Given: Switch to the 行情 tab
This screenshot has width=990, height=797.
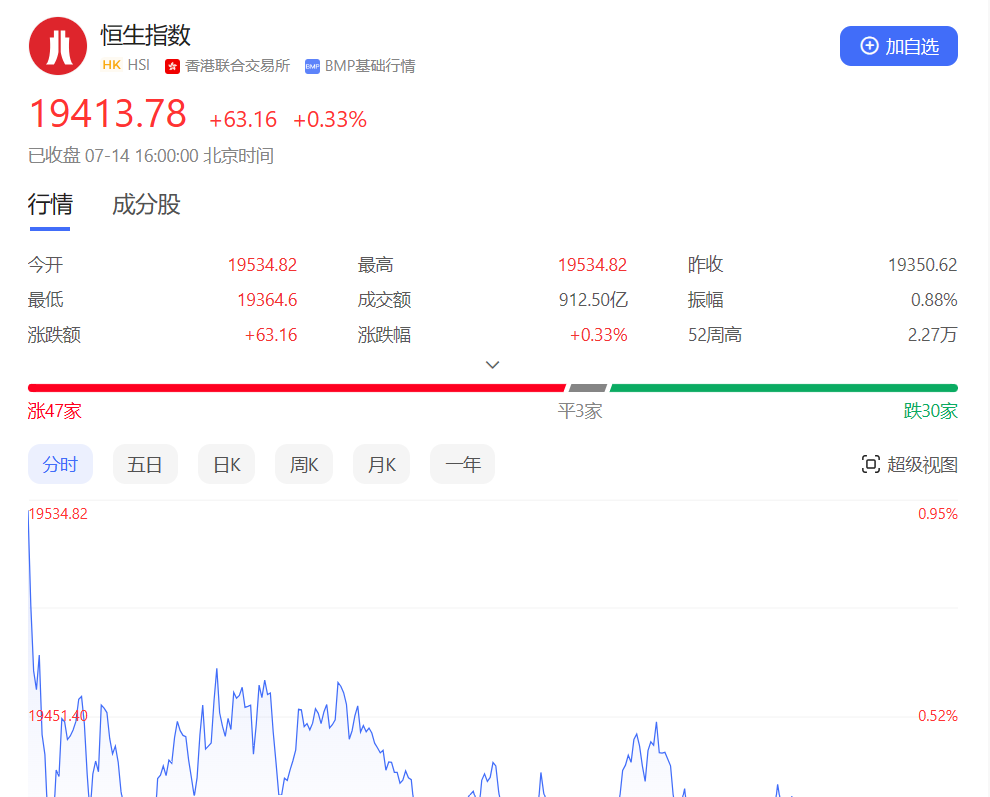Looking at the screenshot, I should click(50, 205).
